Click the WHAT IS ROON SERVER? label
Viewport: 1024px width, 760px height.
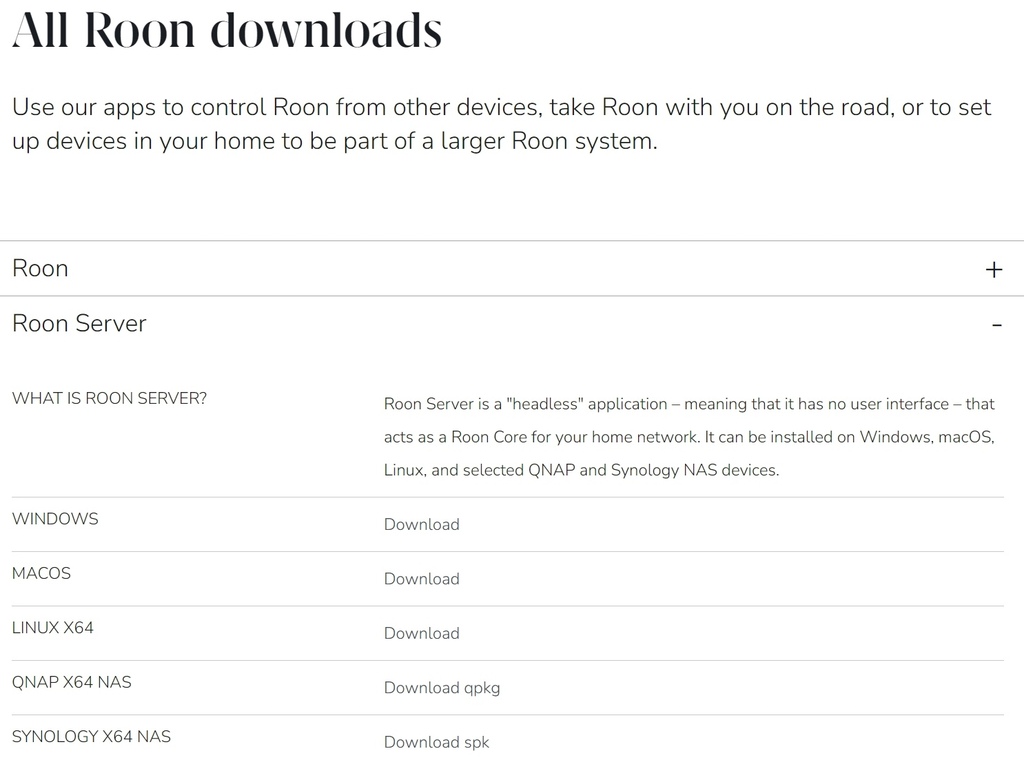pos(109,398)
